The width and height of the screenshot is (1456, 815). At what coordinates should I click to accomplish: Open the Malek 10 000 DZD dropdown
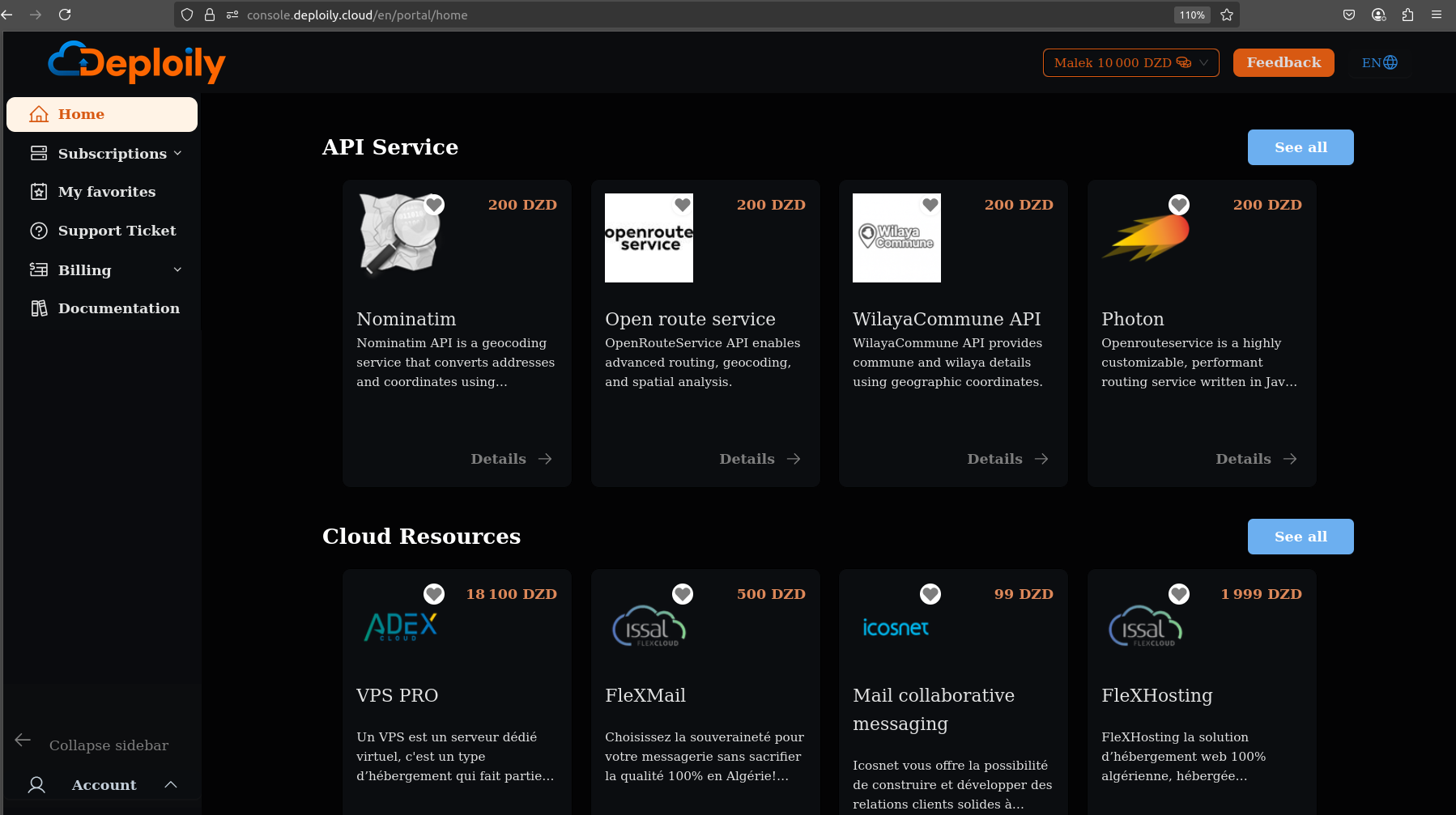[x=1130, y=62]
